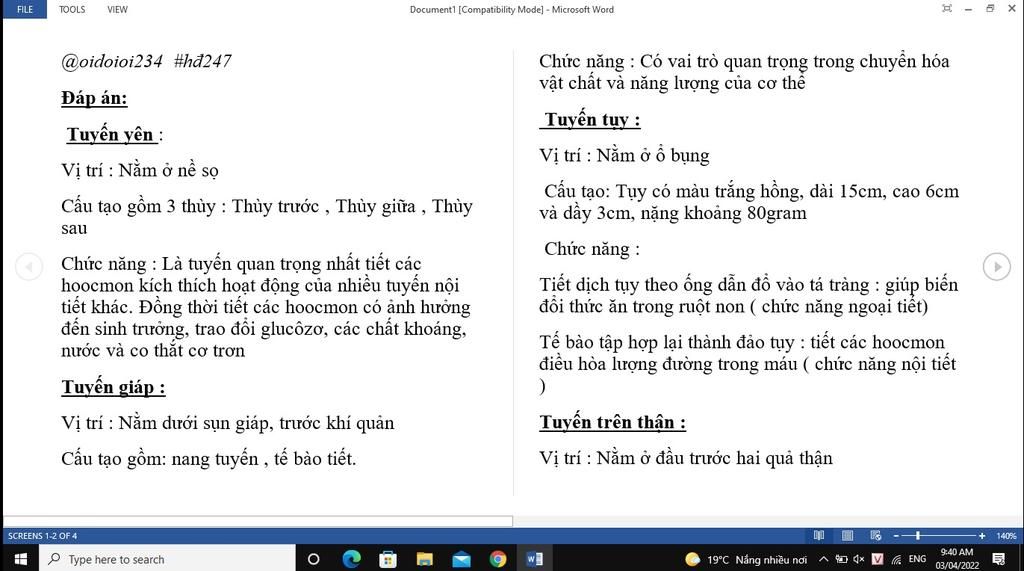Click the horizontal scrollbar under the page
The image size is (1024, 571).
(258, 521)
